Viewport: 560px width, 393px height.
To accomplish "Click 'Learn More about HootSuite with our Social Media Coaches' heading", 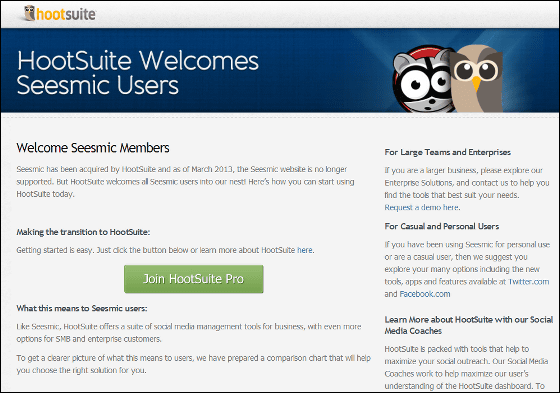I will click(469, 325).
